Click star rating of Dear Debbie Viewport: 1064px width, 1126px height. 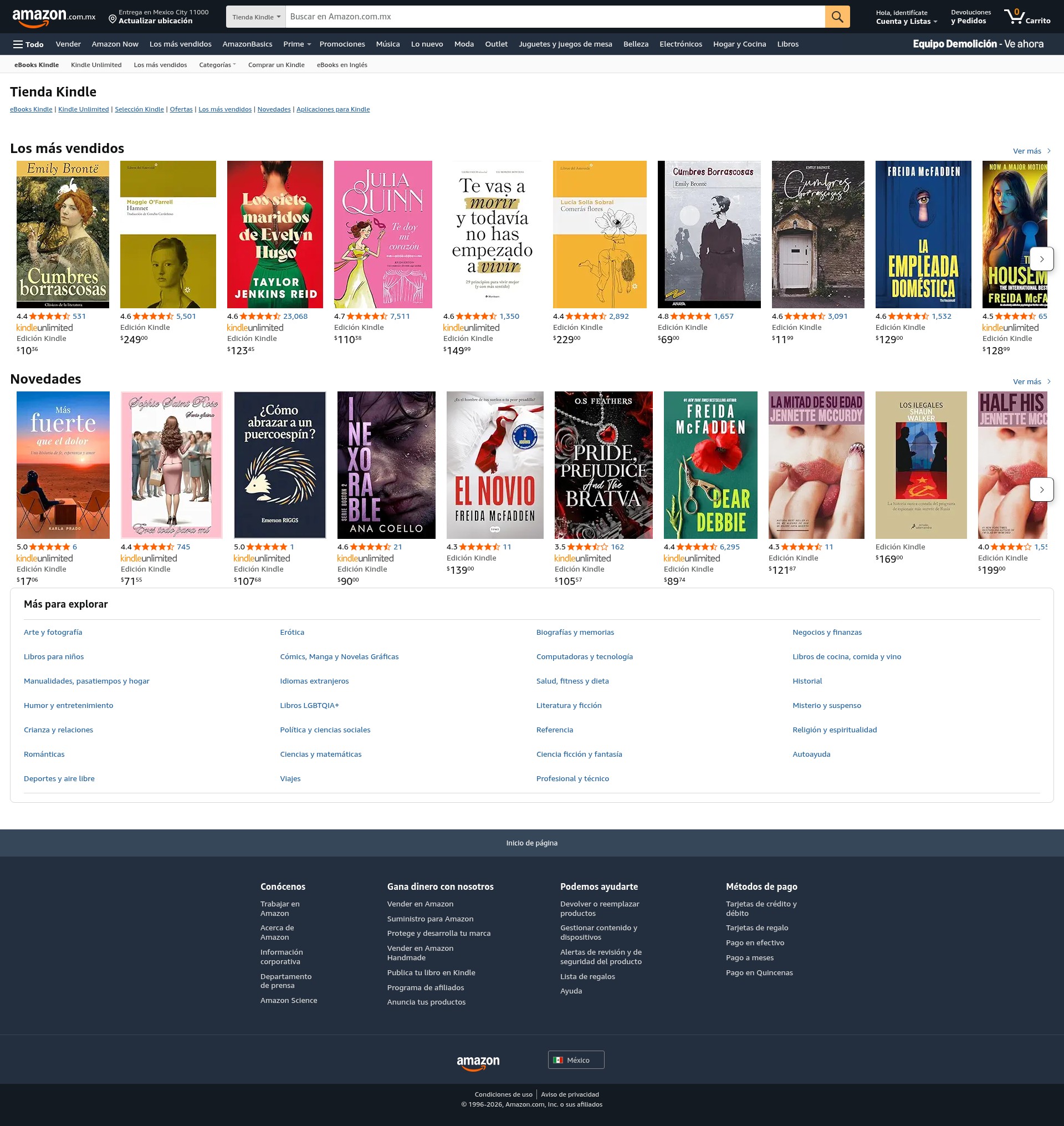(x=697, y=547)
